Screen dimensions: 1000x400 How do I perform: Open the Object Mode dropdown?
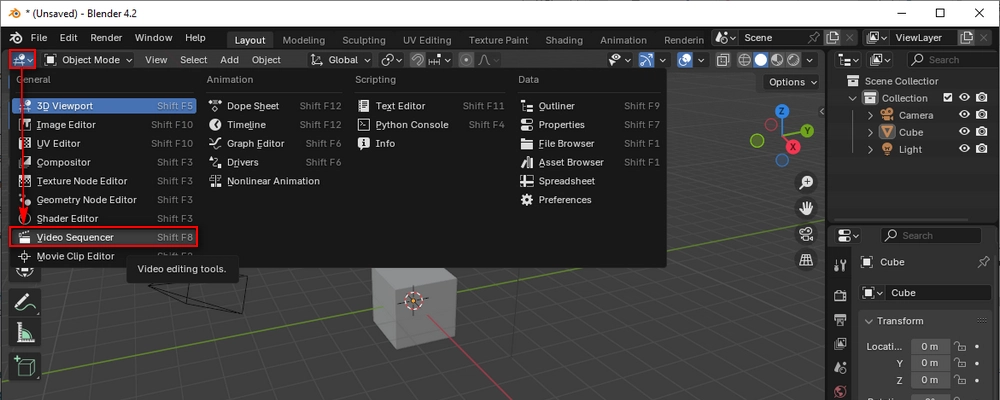click(89, 60)
